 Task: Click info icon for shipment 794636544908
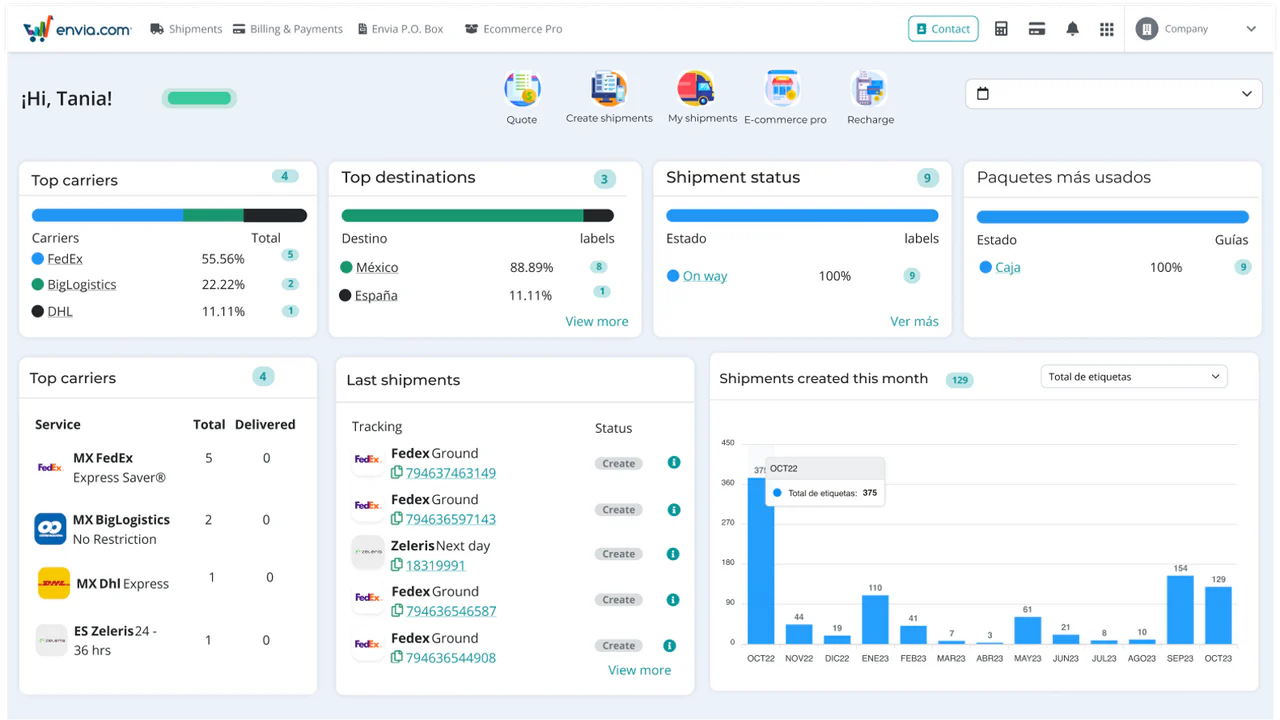tap(670, 646)
